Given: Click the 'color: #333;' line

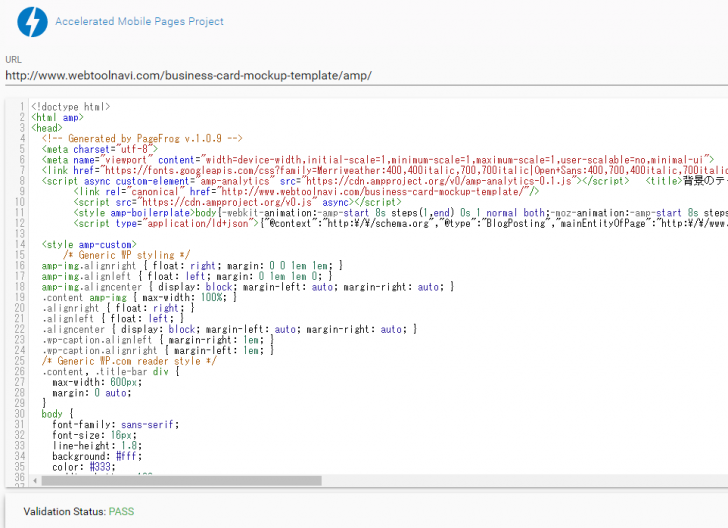Looking at the screenshot, I should [x=84, y=467].
